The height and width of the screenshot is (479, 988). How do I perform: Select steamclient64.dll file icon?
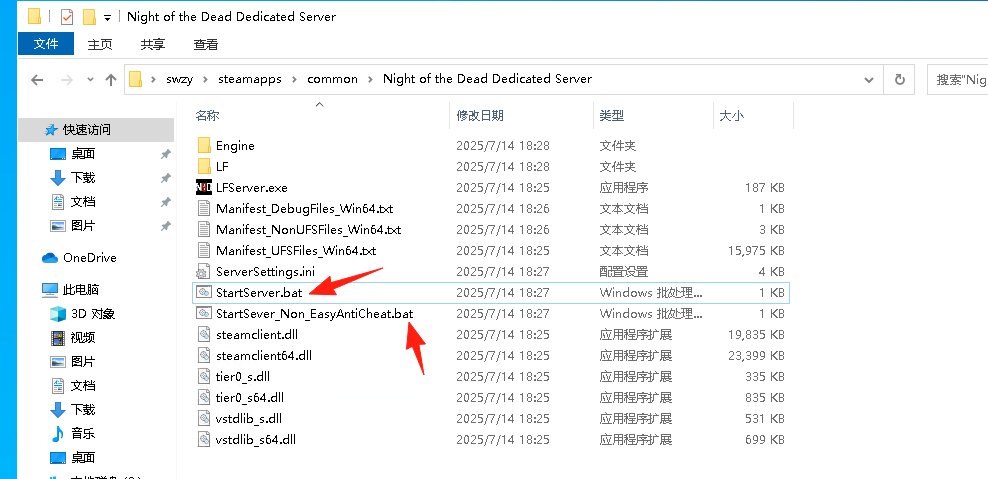click(204, 355)
